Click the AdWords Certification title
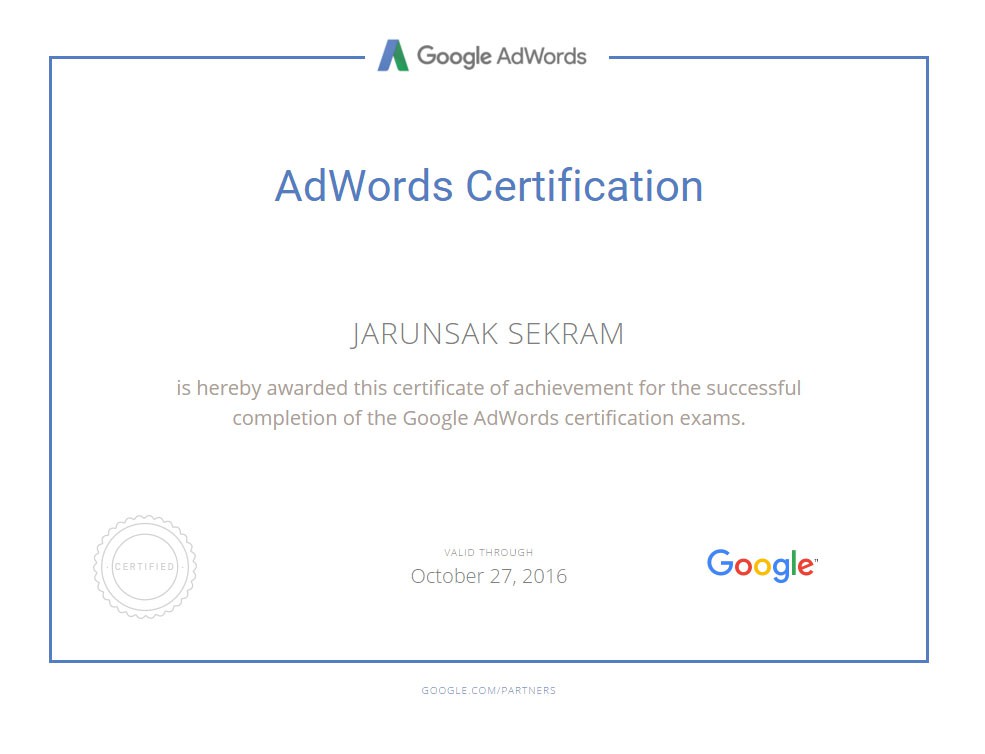Screen dimensions: 985x754 [489, 186]
